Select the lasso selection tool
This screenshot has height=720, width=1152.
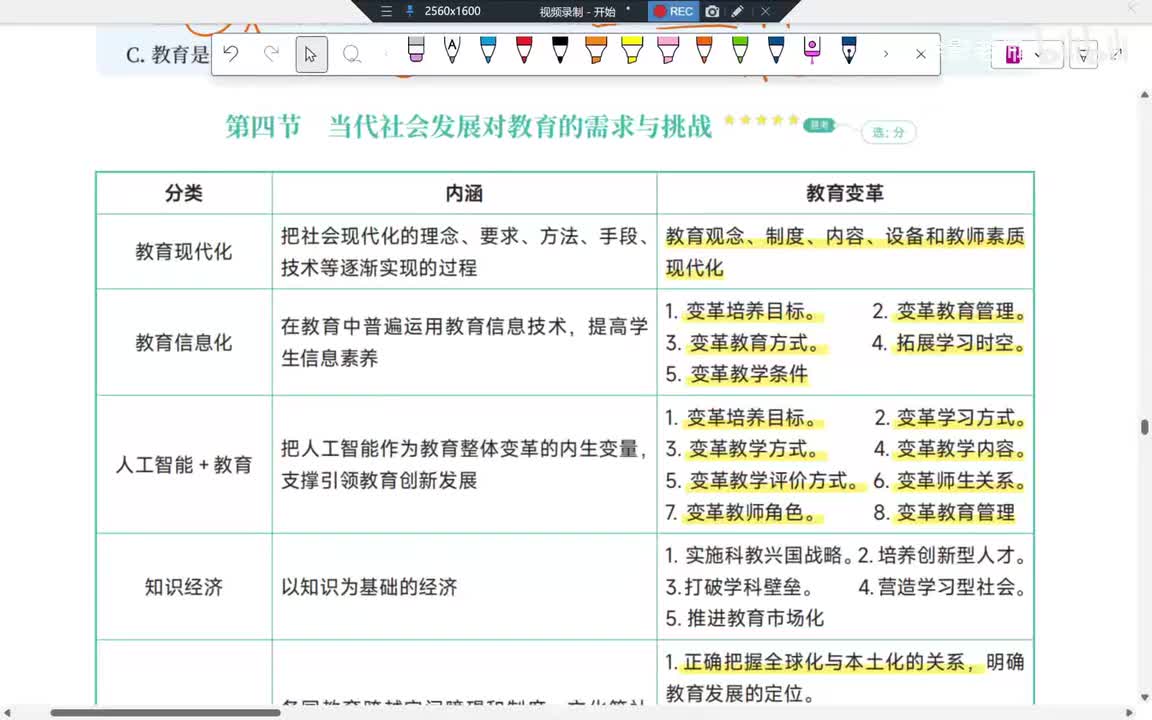tap(352, 54)
